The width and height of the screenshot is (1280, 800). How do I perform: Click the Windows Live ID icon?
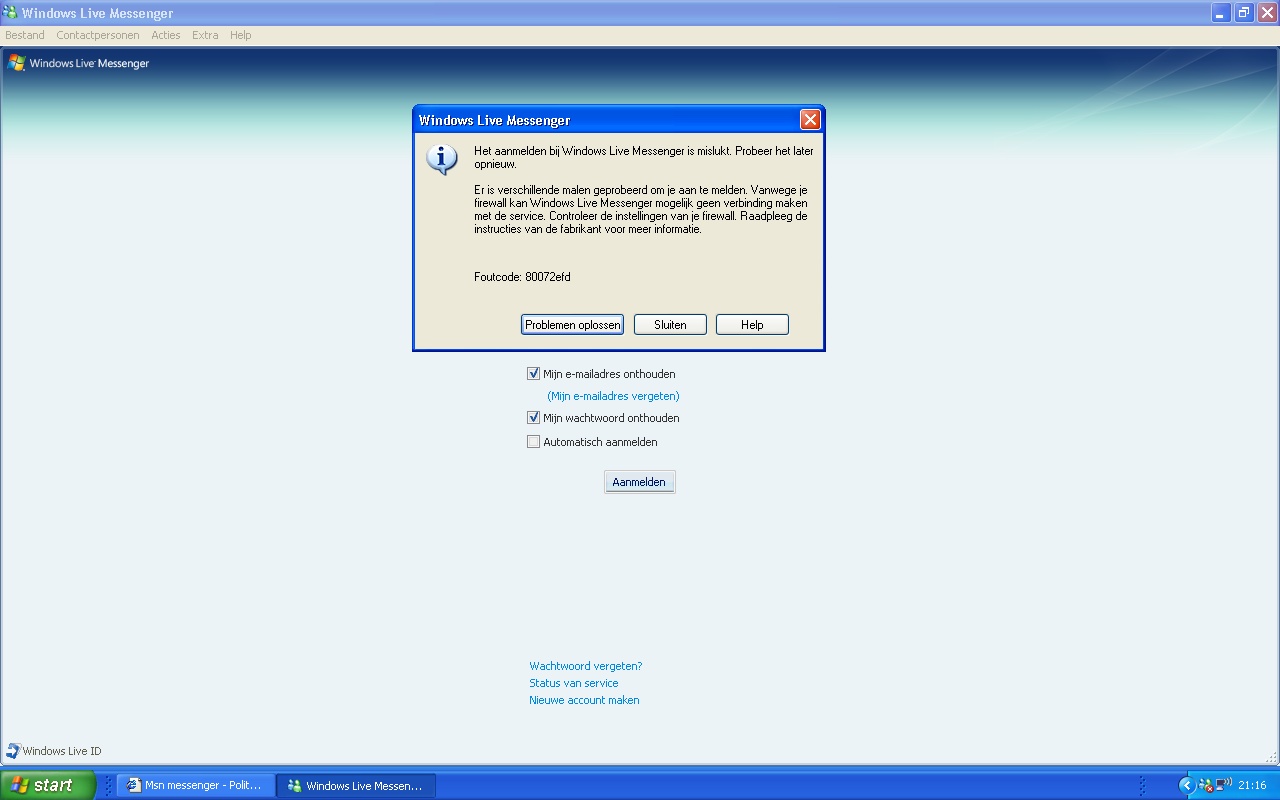(13, 751)
